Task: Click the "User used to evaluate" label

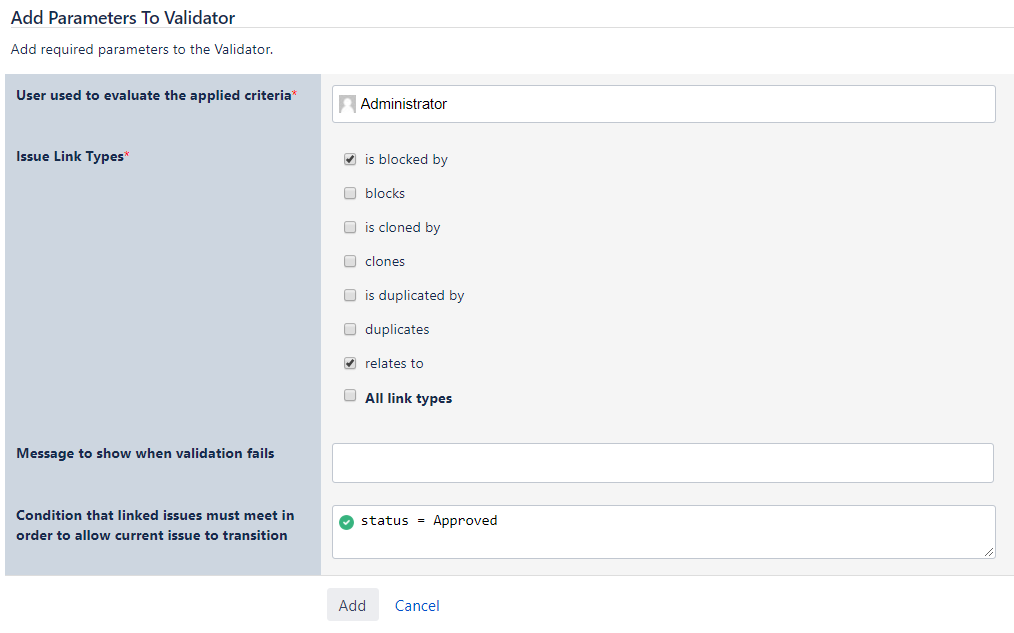Action: (x=154, y=95)
